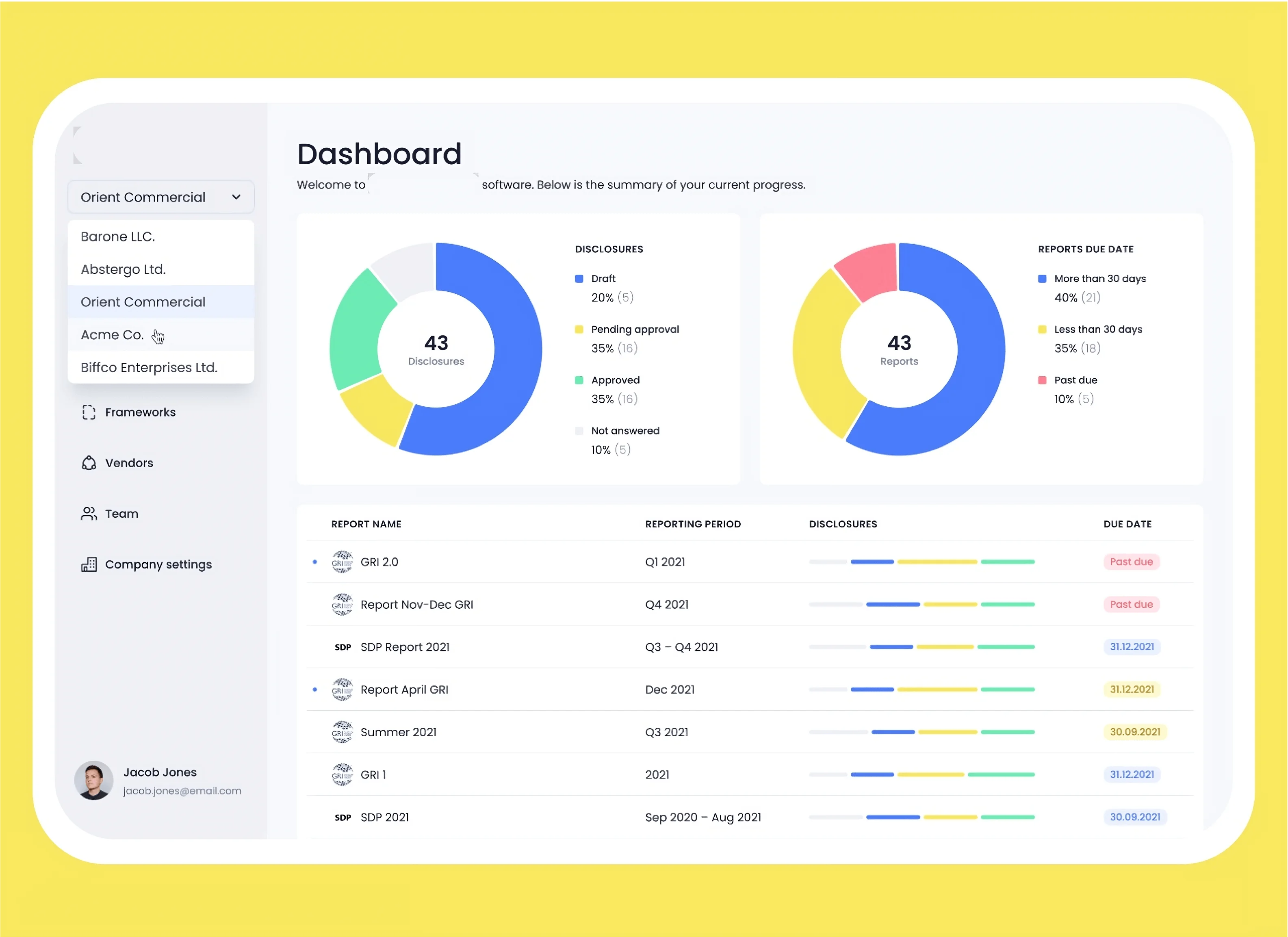The image size is (1288, 937).
Task: Click the Team people icon
Action: tap(89, 514)
